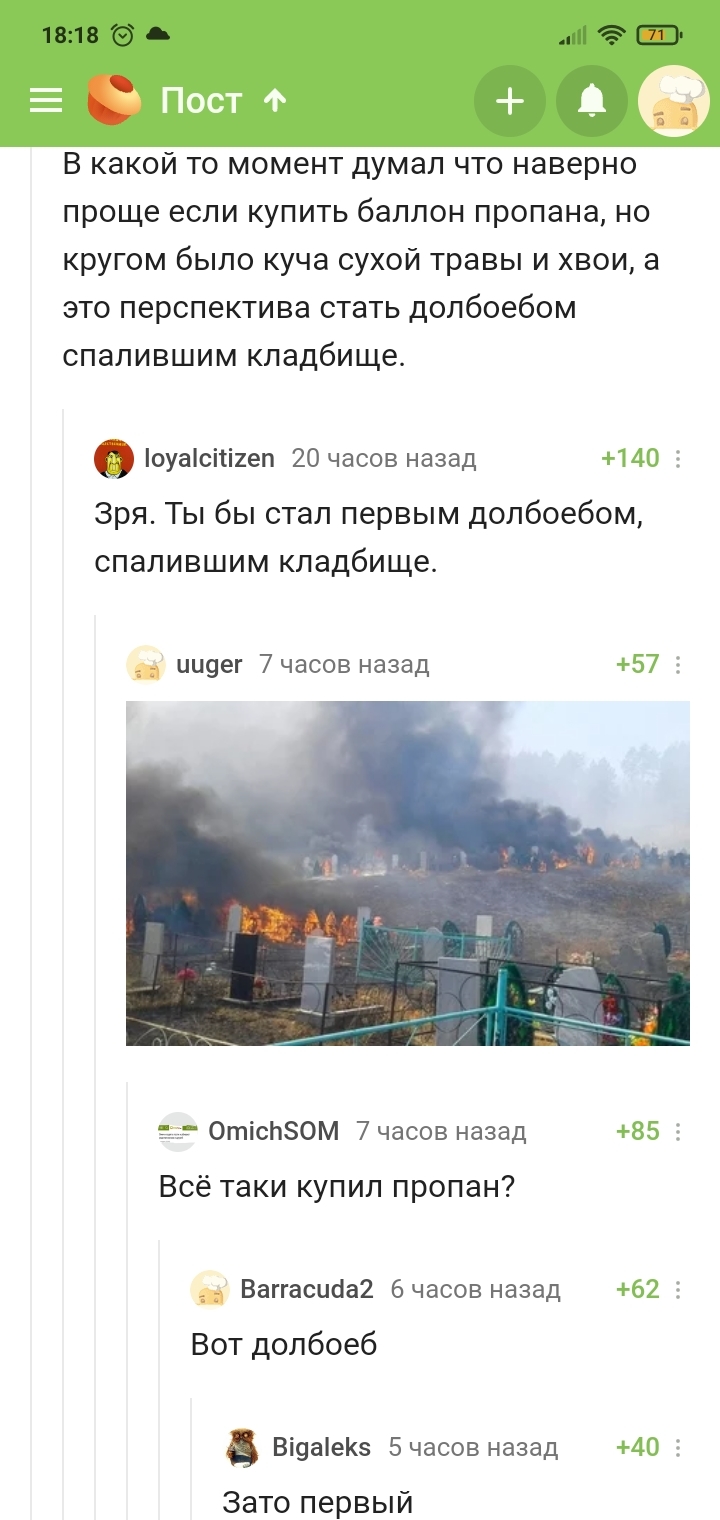
Task: Open notifications bell
Action: click(x=592, y=101)
